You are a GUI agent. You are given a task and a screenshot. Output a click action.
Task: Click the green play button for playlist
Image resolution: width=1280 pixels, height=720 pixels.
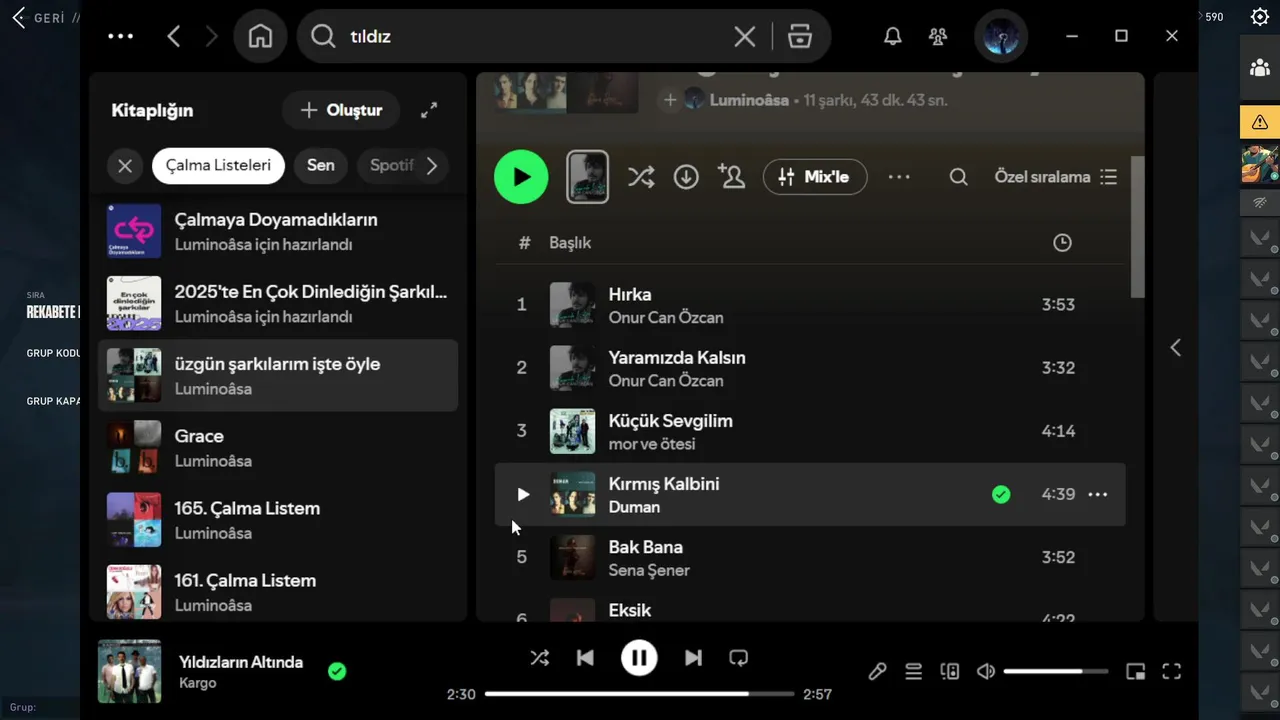click(x=521, y=177)
